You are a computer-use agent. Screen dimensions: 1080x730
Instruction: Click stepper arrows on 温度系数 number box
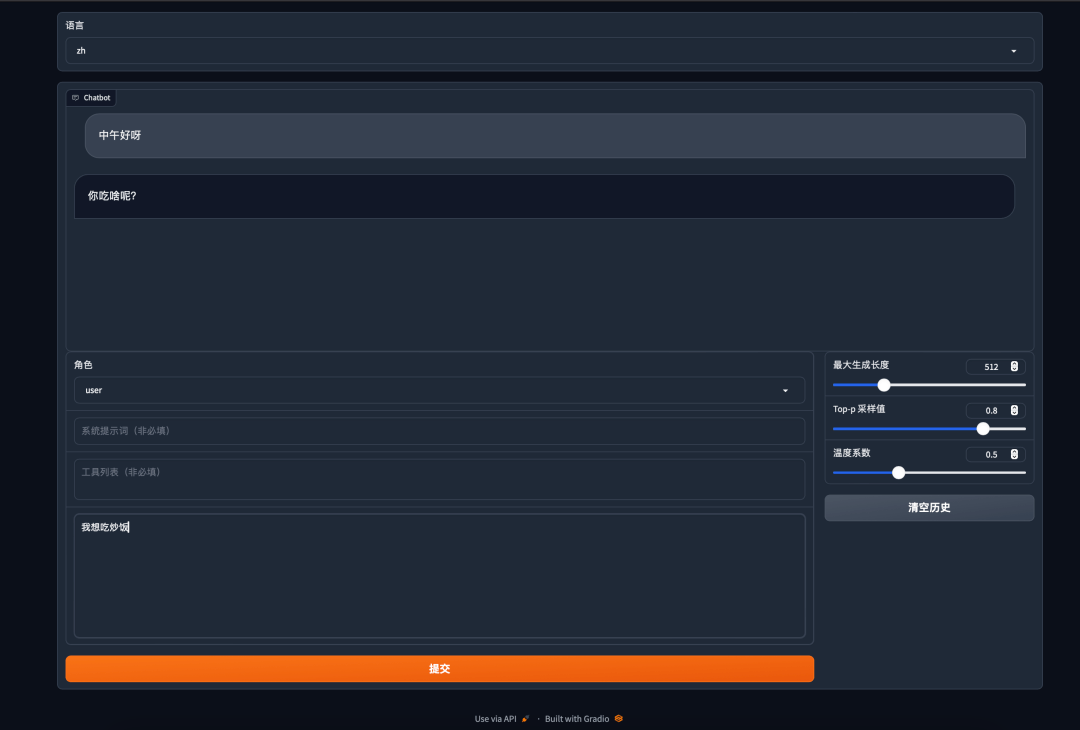click(x=1014, y=454)
